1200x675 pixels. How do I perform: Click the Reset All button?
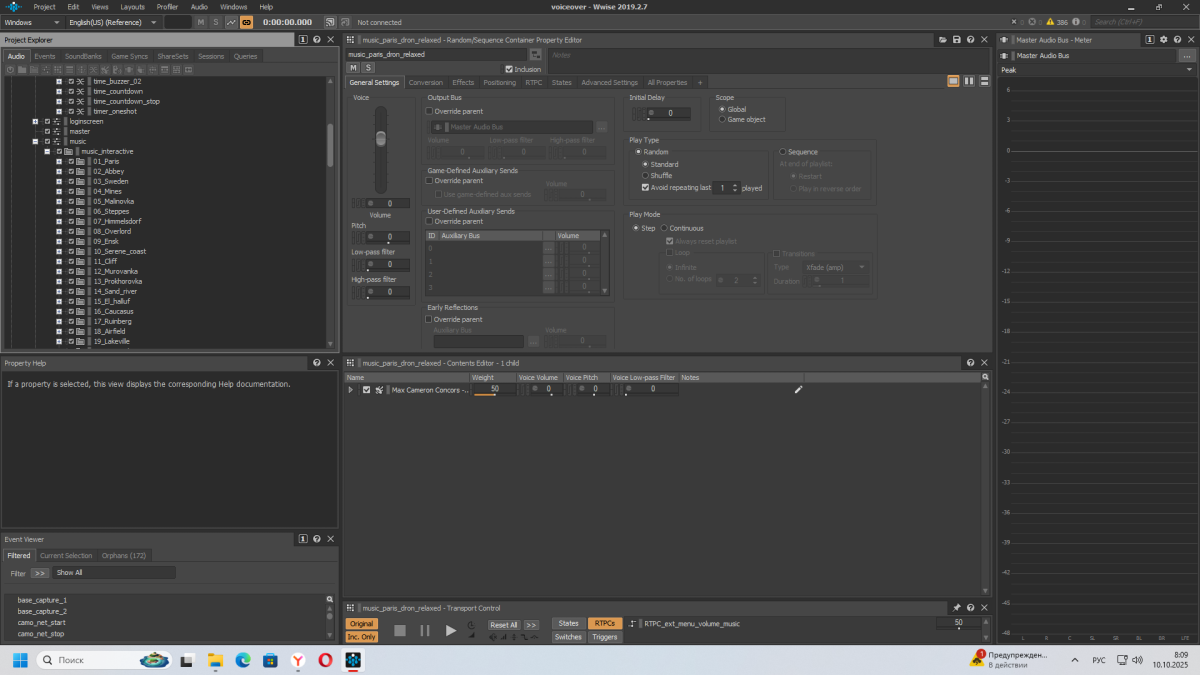click(503, 625)
